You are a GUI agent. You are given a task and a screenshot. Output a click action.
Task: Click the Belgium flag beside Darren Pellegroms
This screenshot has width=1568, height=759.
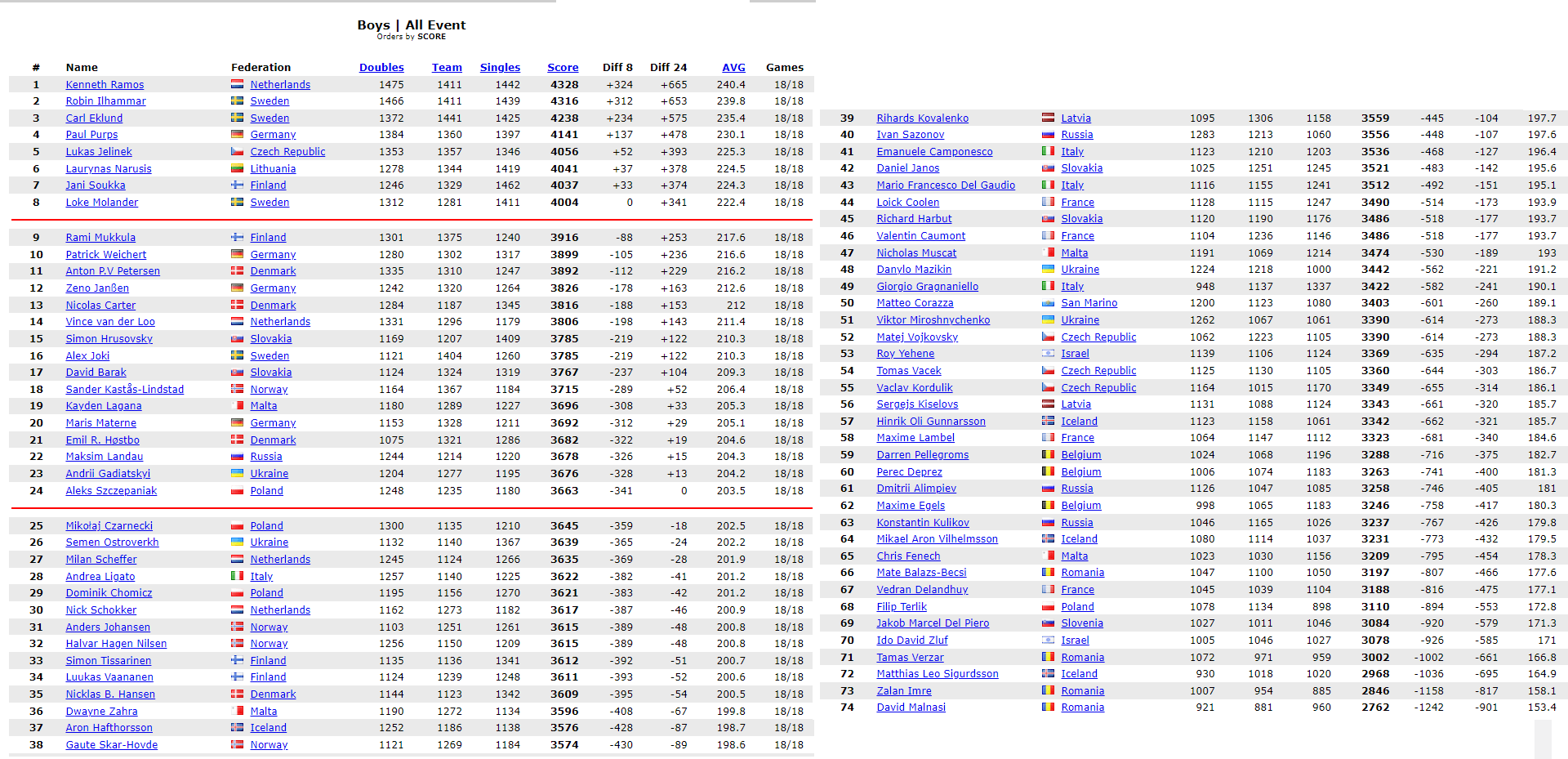pyautogui.click(x=1048, y=455)
